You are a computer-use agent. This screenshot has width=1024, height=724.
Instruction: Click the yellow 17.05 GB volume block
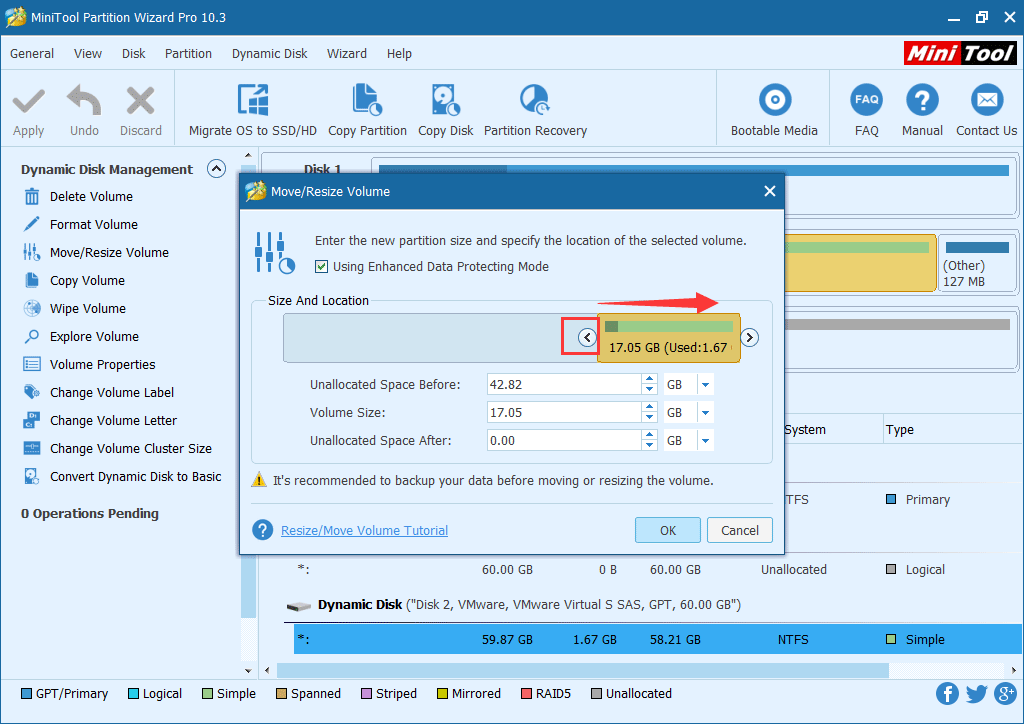[x=669, y=338]
